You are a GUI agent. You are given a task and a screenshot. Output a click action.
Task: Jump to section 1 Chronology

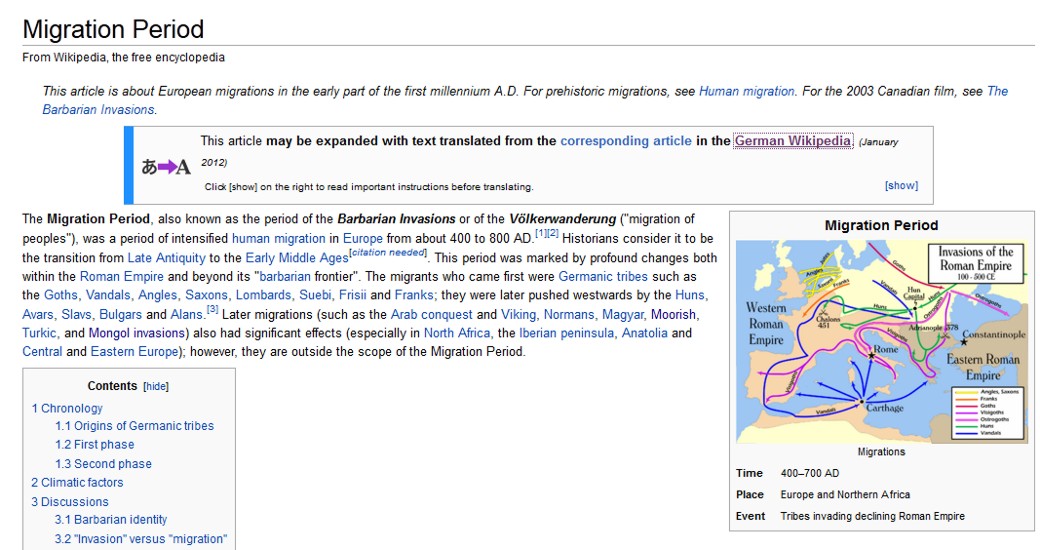click(67, 408)
